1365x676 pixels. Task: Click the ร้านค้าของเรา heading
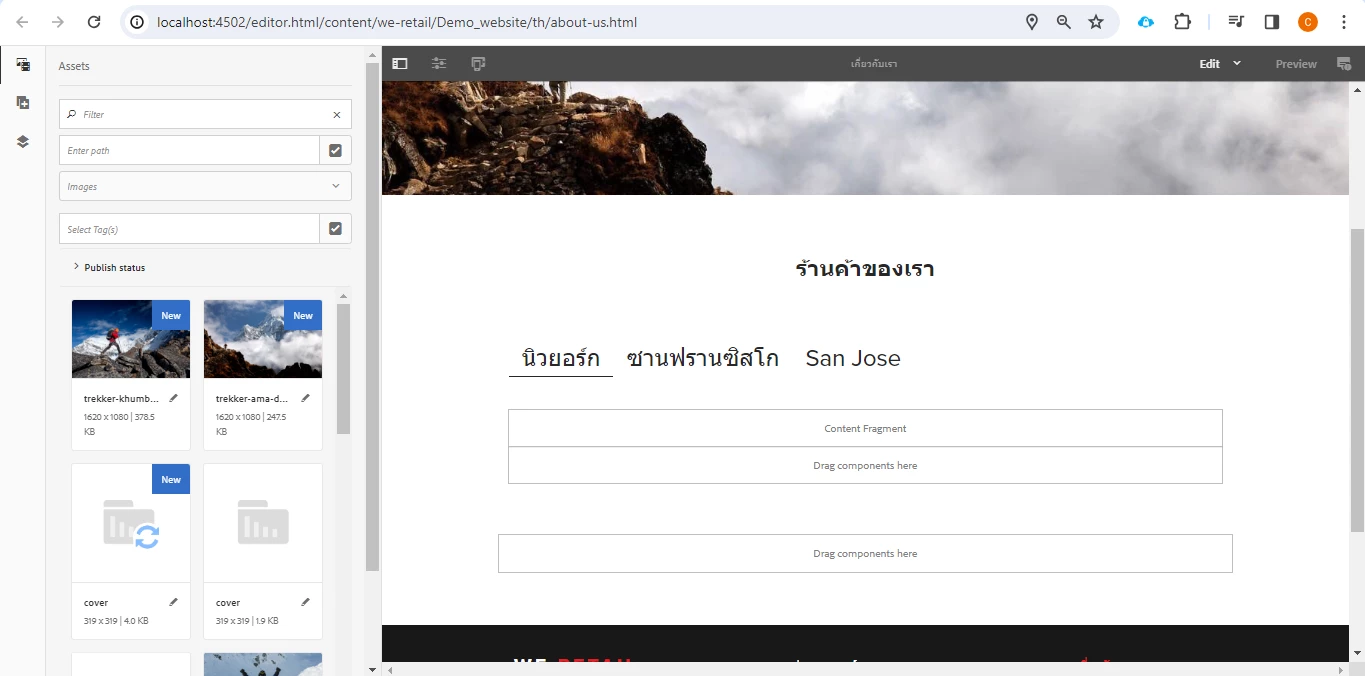click(865, 269)
